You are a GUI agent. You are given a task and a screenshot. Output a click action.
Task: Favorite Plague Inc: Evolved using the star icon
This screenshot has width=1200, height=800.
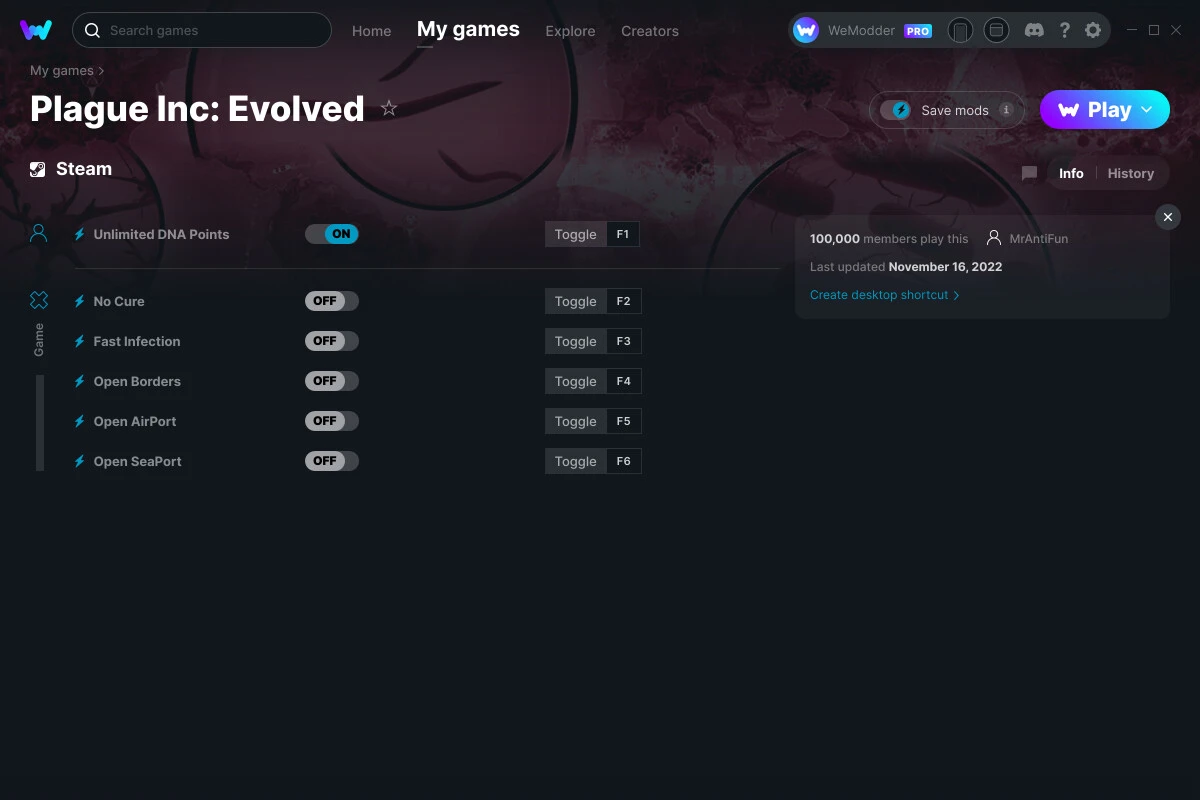(389, 107)
